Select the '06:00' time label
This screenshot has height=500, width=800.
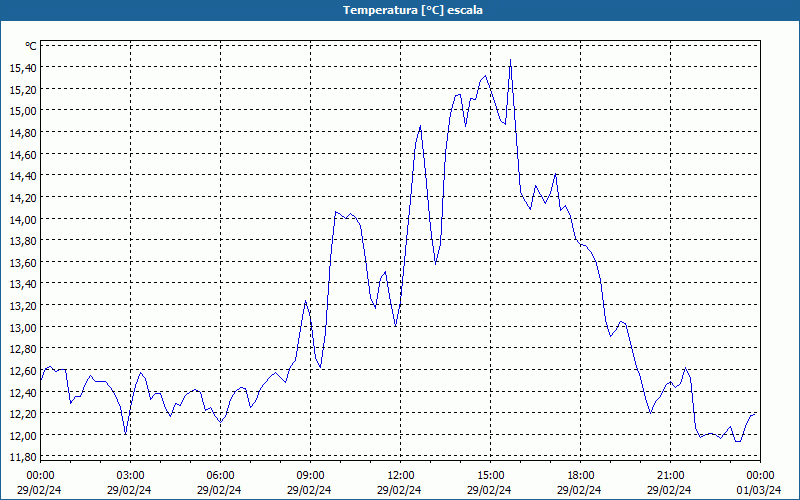click(220, 475)
